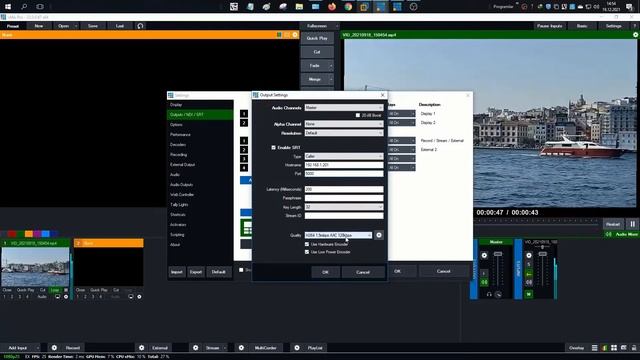Select the video input thumbnail

(36, 267)
